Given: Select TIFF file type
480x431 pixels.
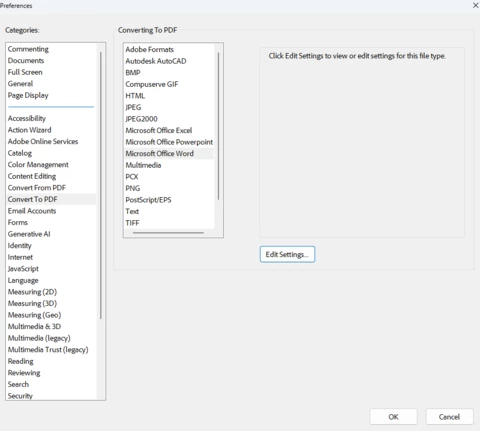Looking at the screenshot, I should tap(132, 223).
